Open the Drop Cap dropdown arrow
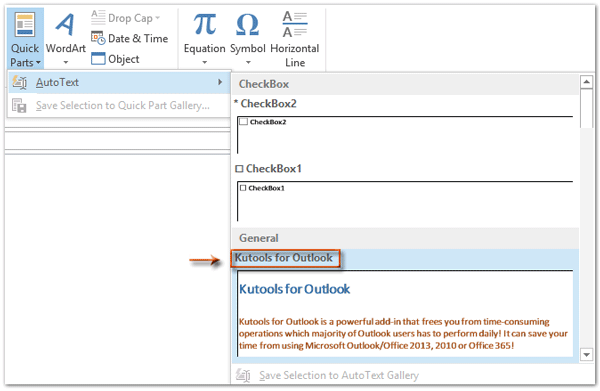The width and height of the screenshot is (600, 391). coord(158,18)
